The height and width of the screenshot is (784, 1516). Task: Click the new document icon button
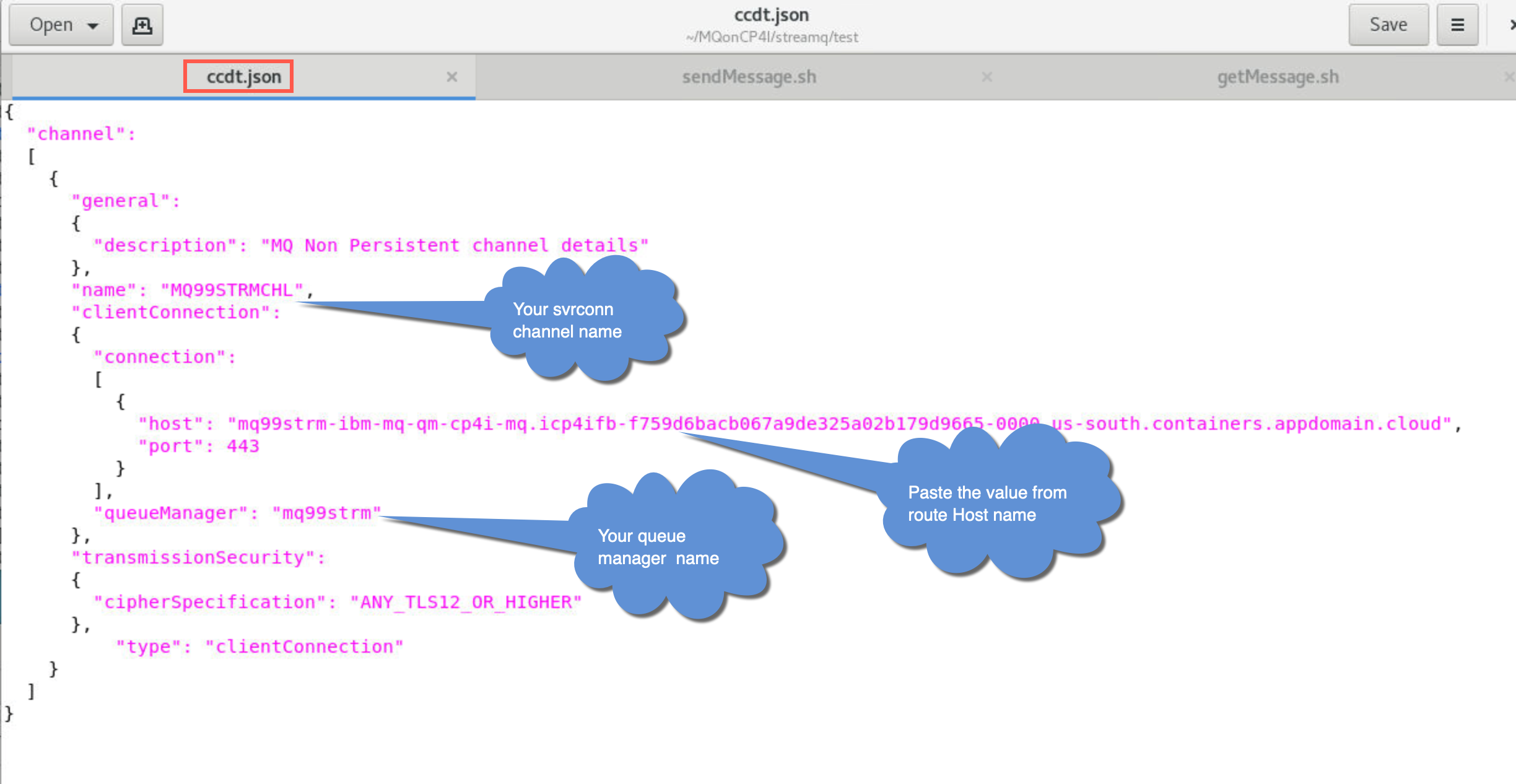point(142,25)
